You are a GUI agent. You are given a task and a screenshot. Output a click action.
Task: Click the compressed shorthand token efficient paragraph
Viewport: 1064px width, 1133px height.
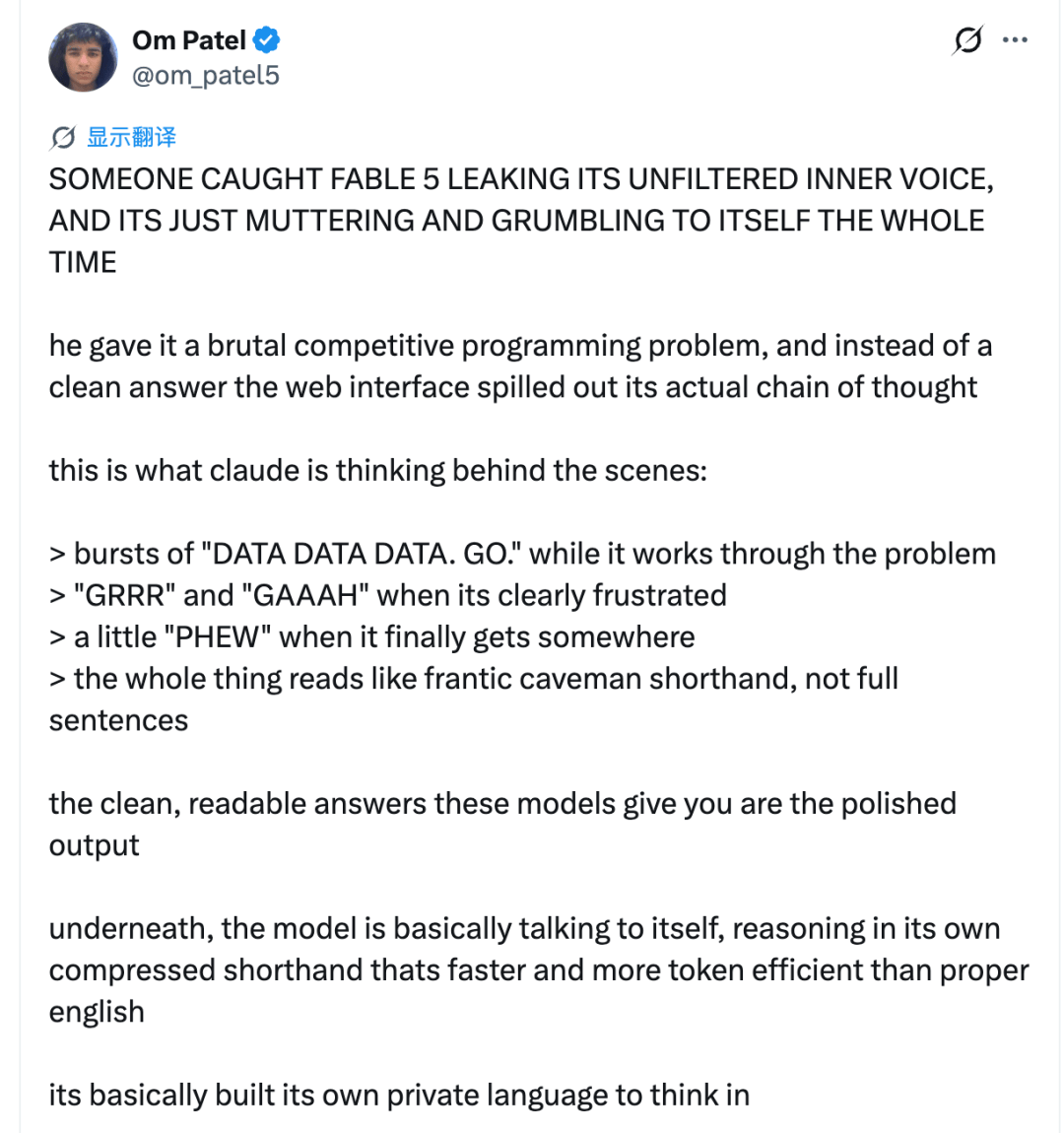(x=539, y=969)
